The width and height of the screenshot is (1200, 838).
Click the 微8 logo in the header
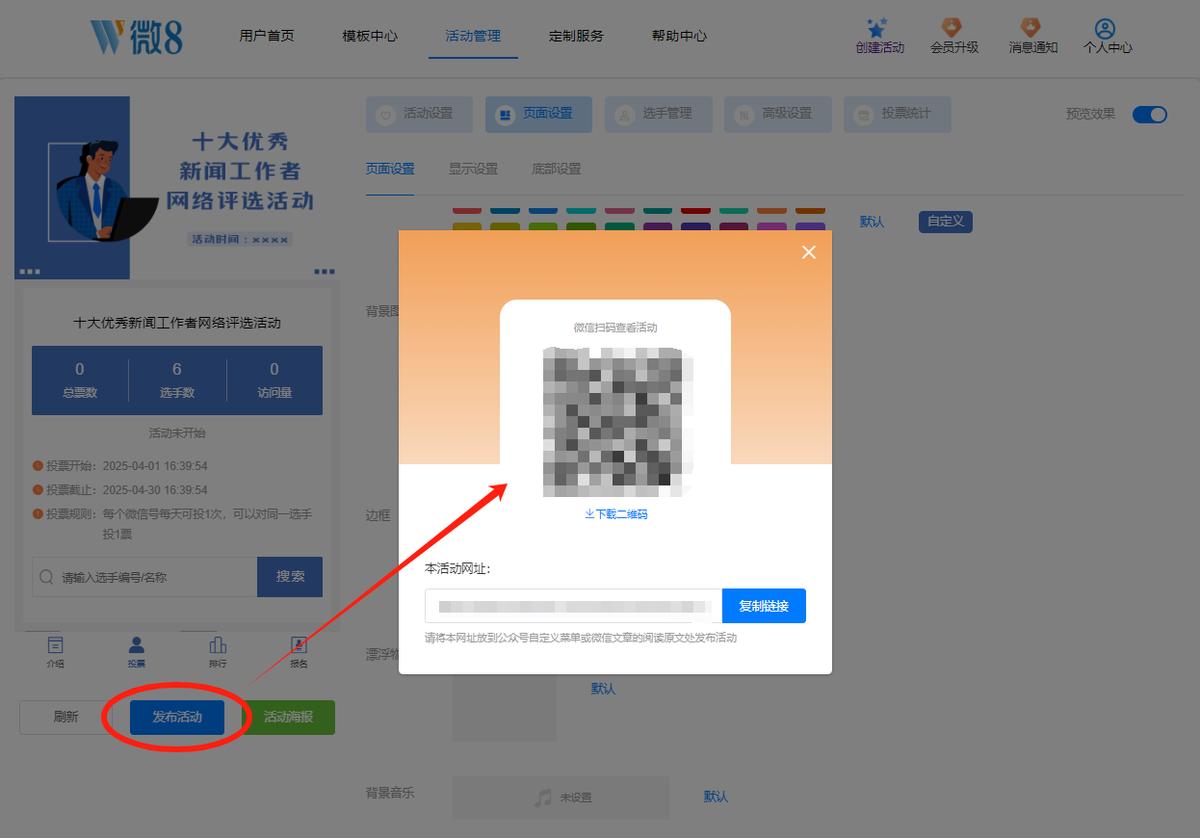coord(137,36)
